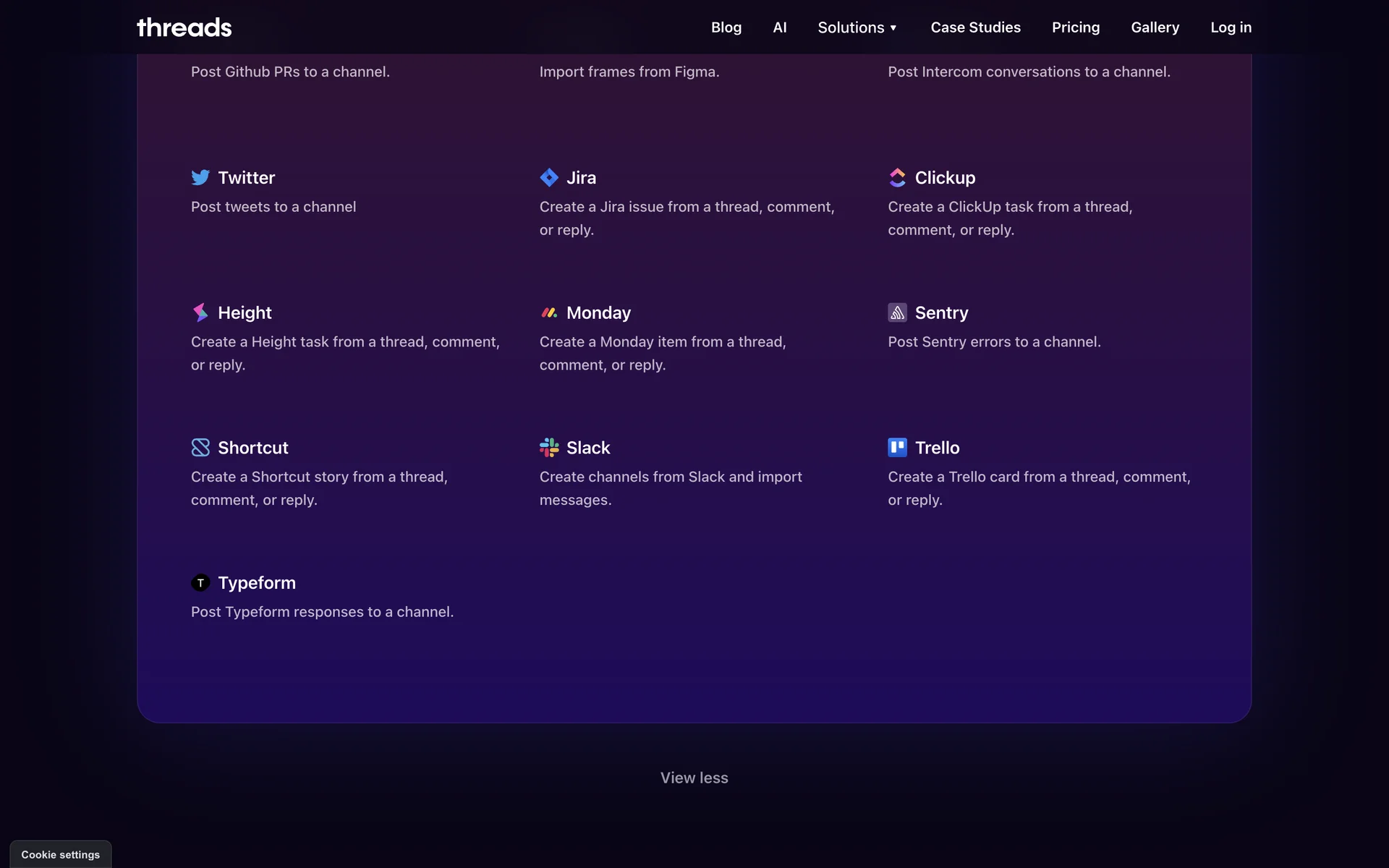Click the Shortcut logo icon
Viewport: 1389px width, 868px height.
(200, 448)
